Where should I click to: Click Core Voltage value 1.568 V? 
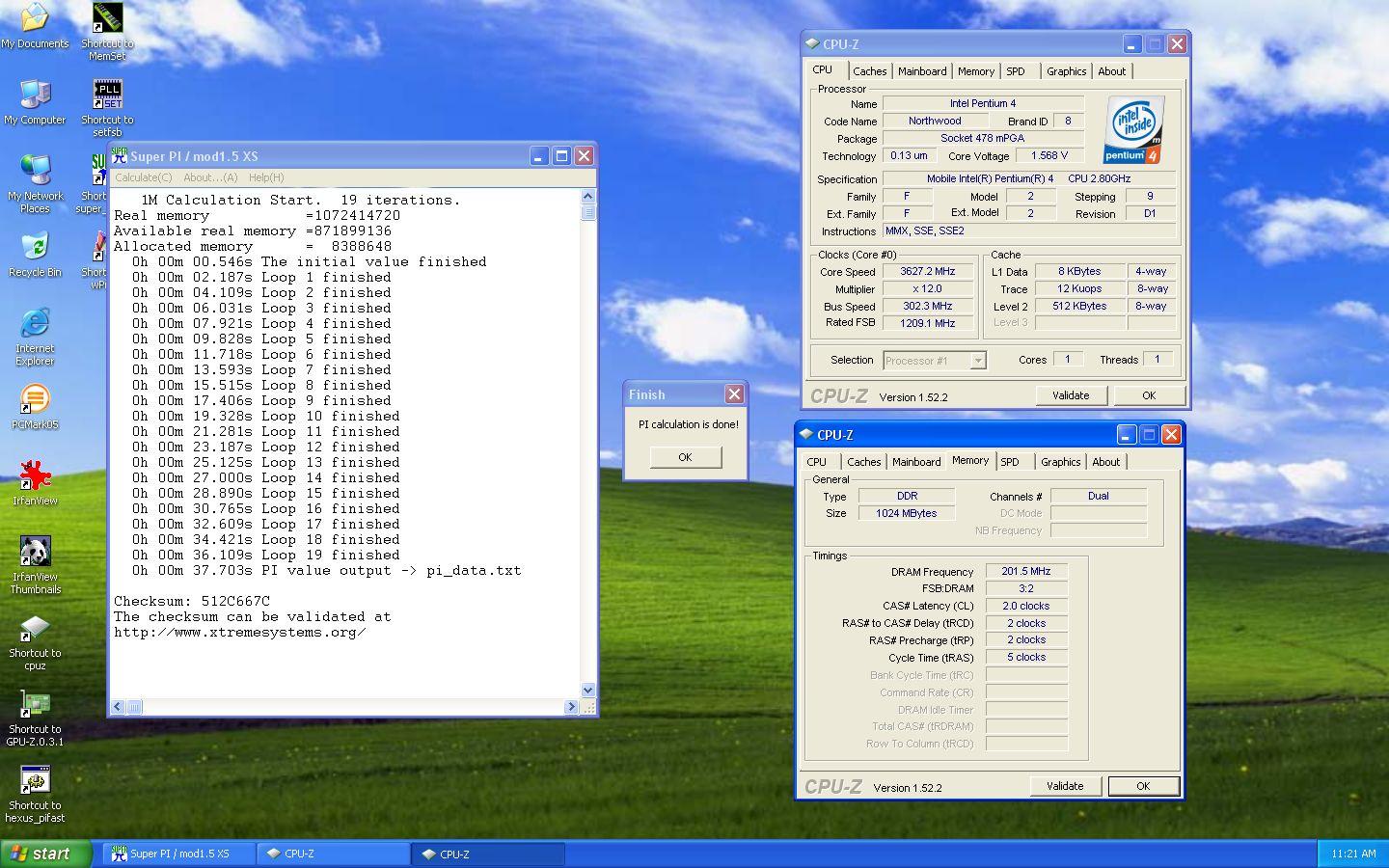click(1049, 155)
